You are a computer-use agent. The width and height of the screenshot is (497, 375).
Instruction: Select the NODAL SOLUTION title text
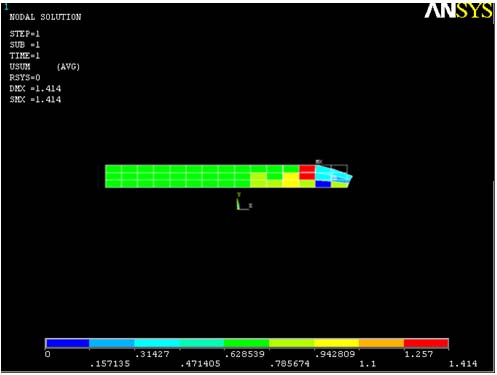click(x=45, y=17)
